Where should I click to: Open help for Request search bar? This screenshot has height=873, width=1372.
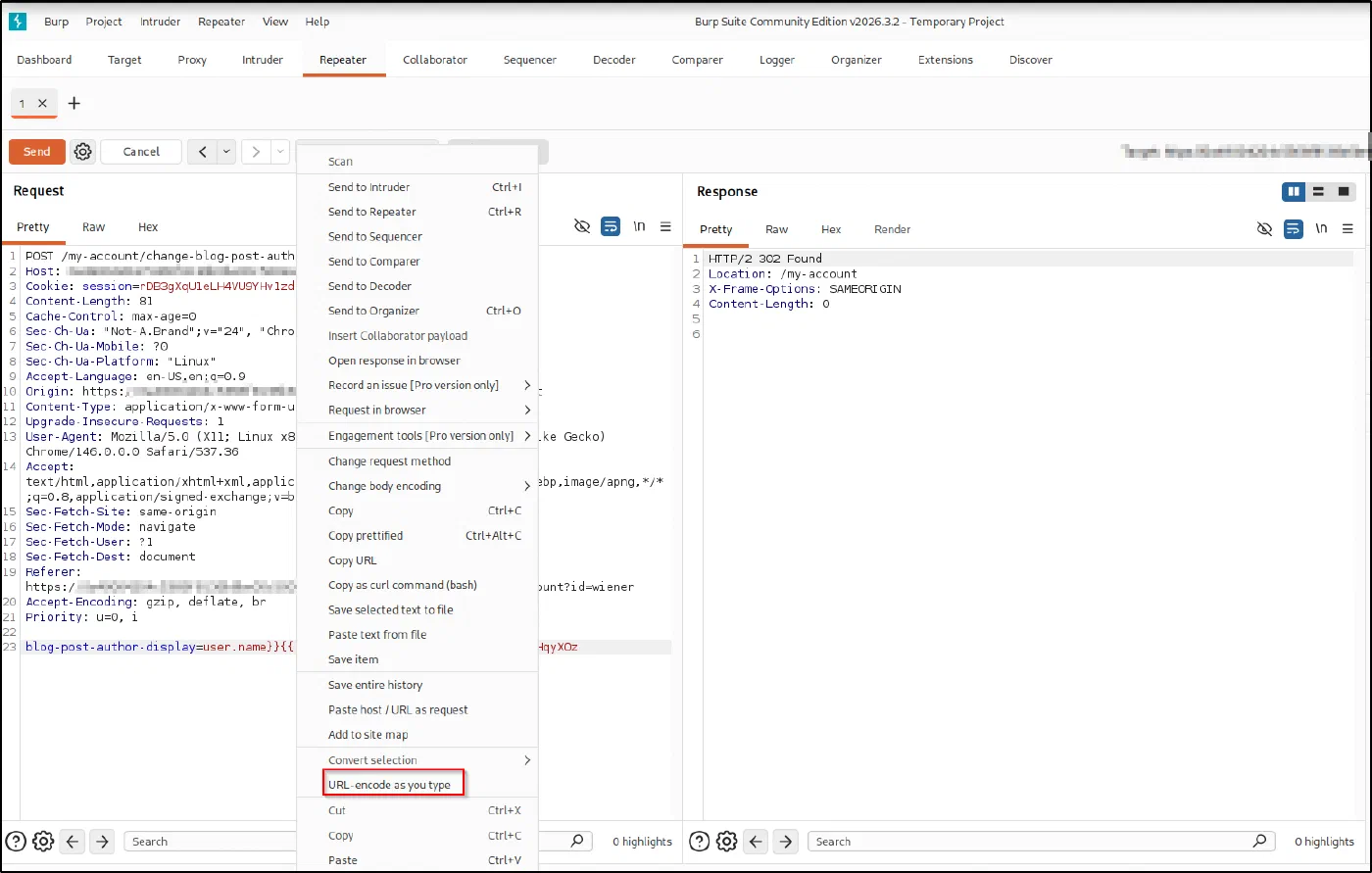pyautogui.click(x=16, y=842)
